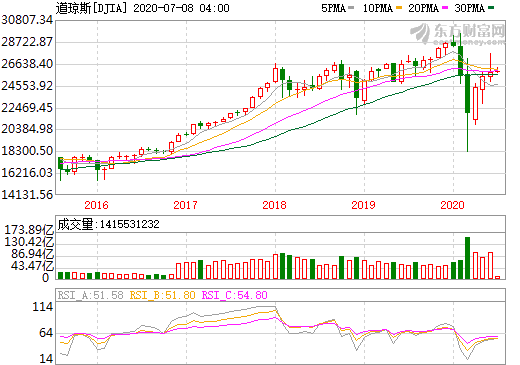Click the magenta 20PMA color marker

pos(445,8)
